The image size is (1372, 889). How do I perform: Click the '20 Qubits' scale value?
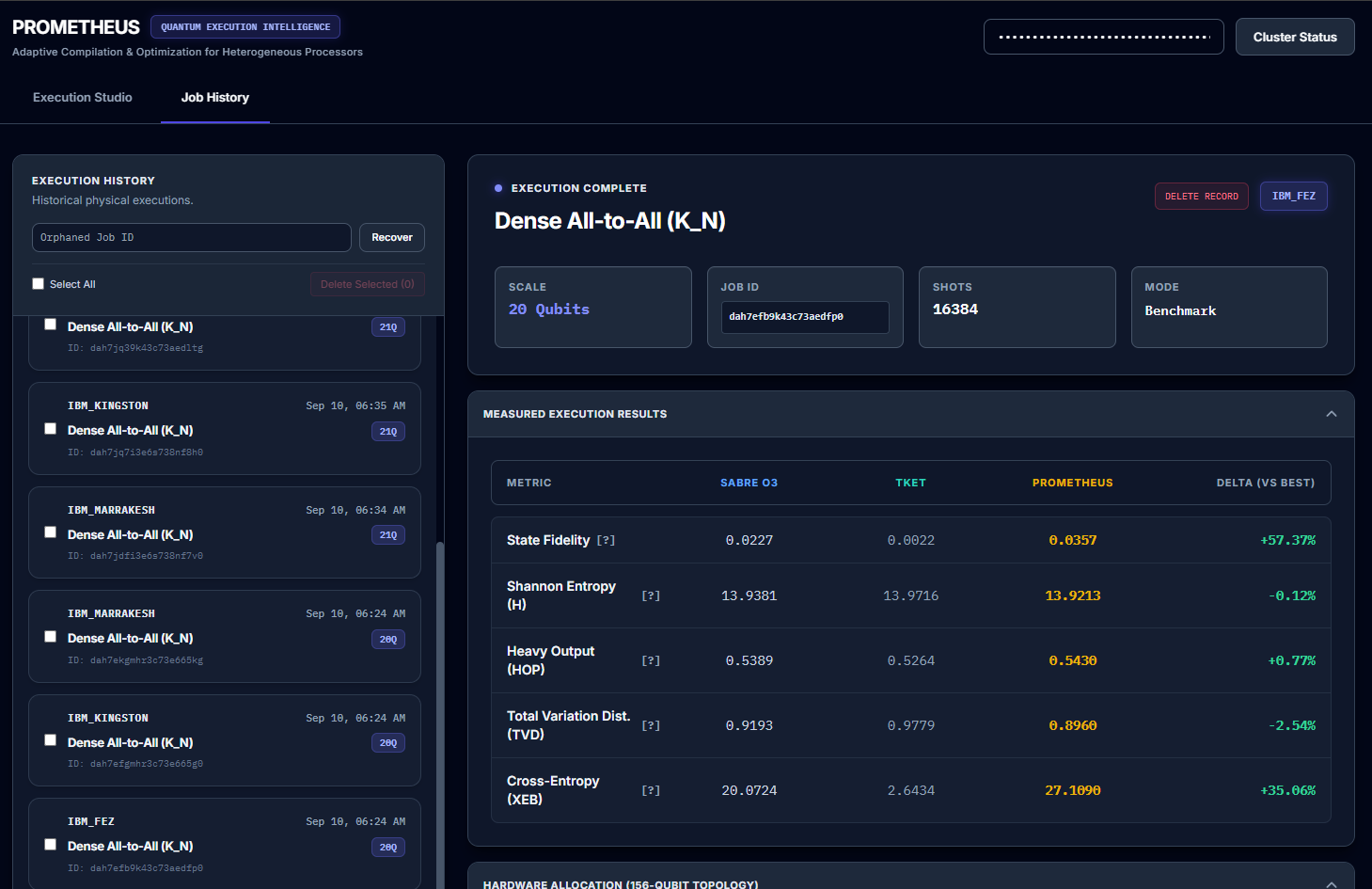pos(549,310)
